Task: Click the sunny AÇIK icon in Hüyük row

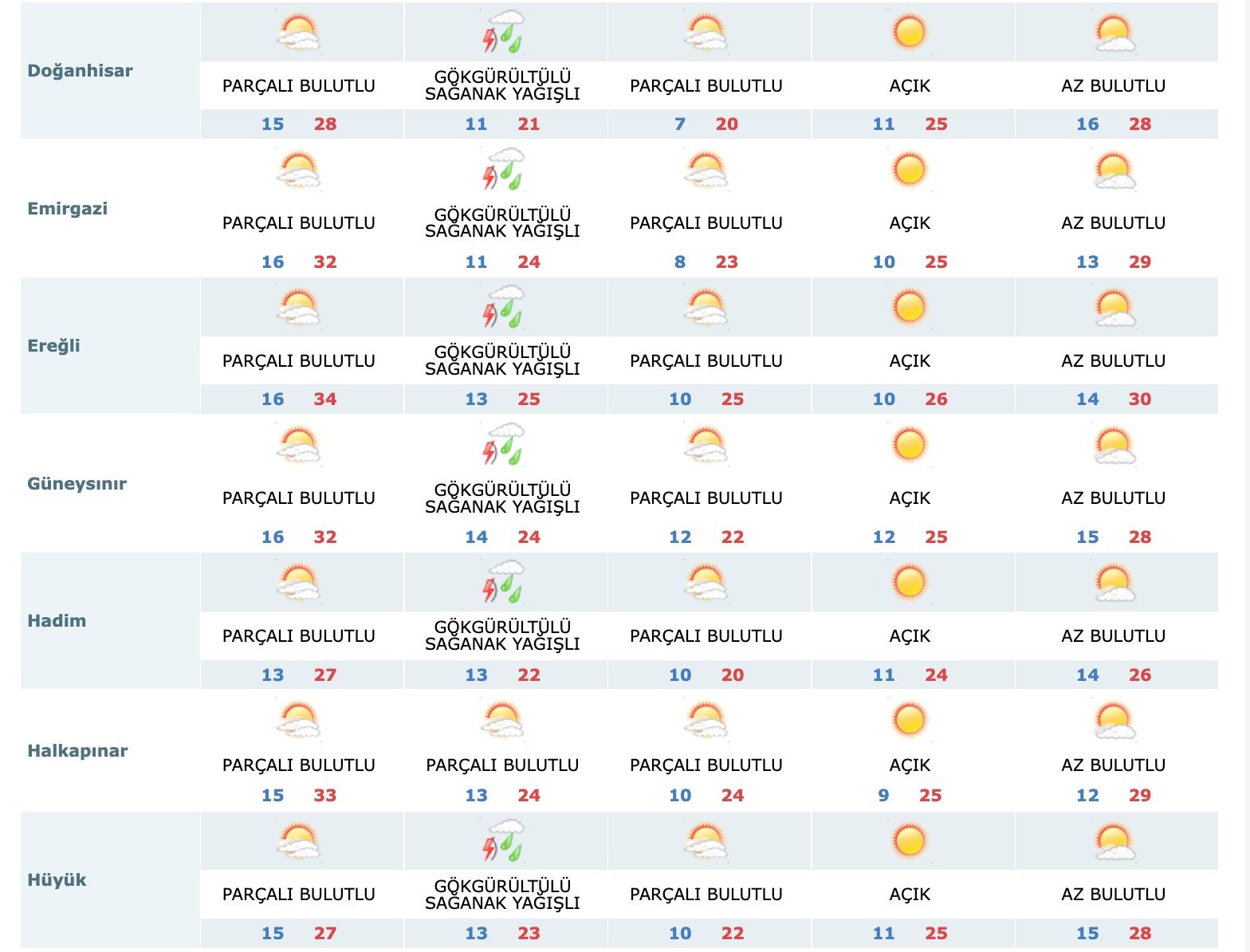Action: (x=909, y=841)
